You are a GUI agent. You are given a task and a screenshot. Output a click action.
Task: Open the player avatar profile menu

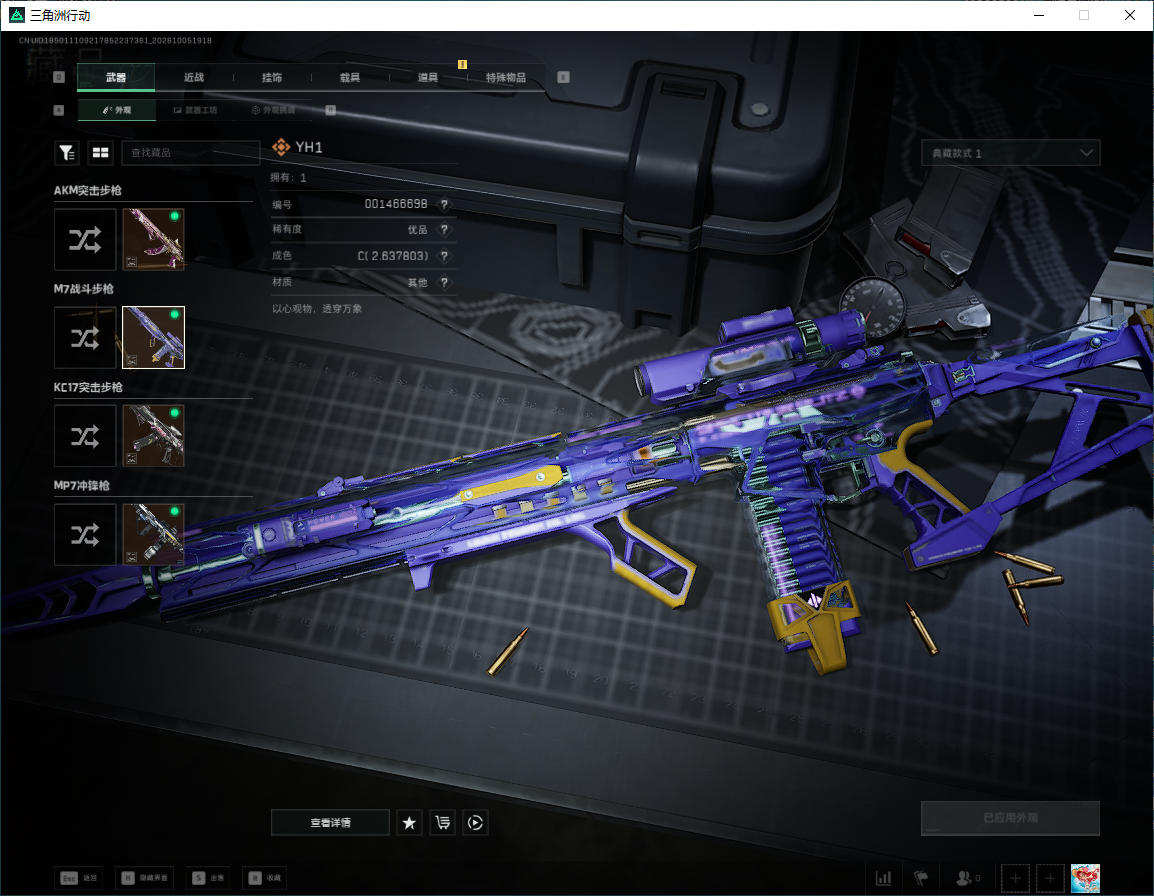pos(1085,878)
